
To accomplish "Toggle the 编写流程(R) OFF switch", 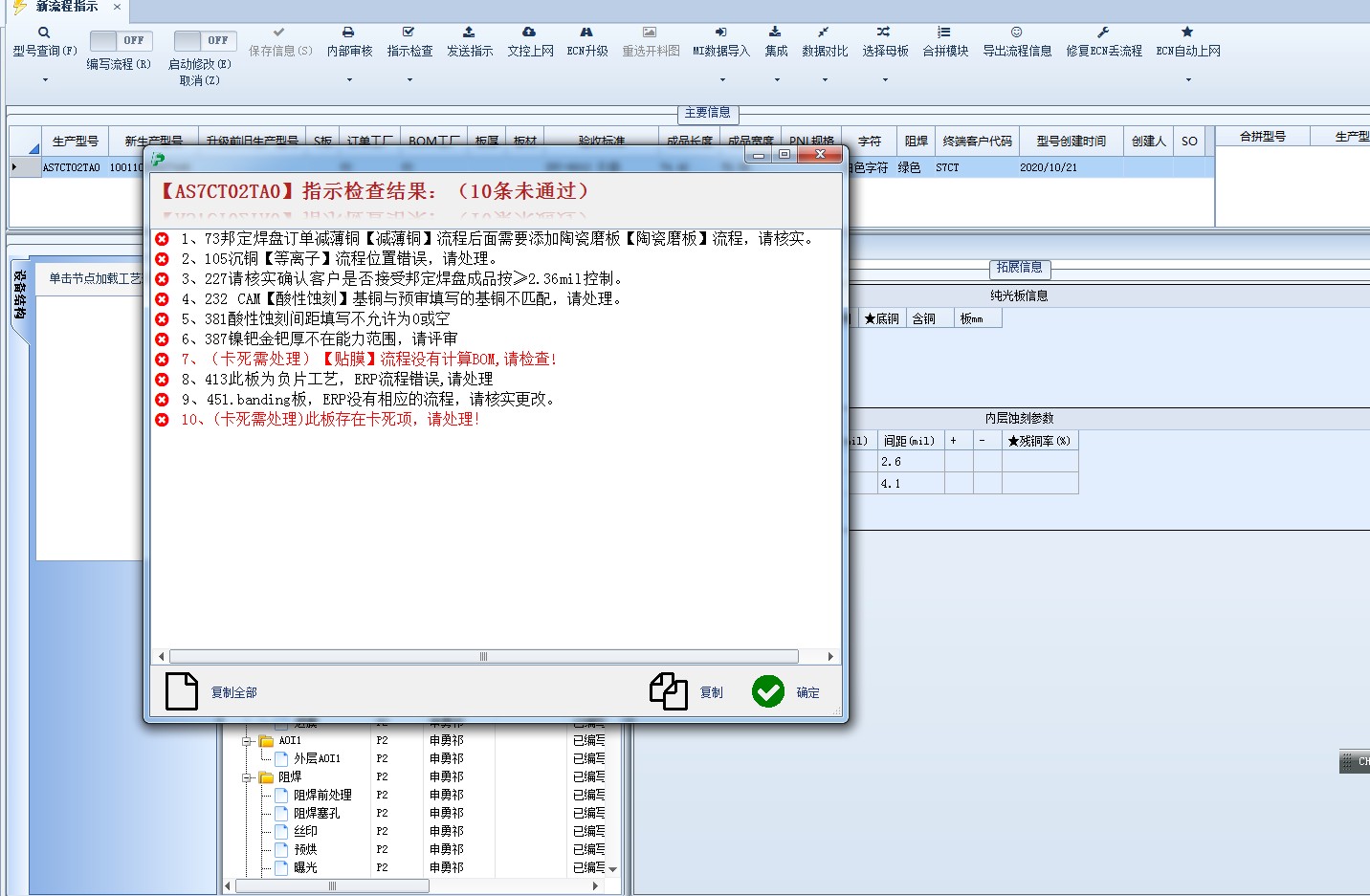I will click(121, 40).
